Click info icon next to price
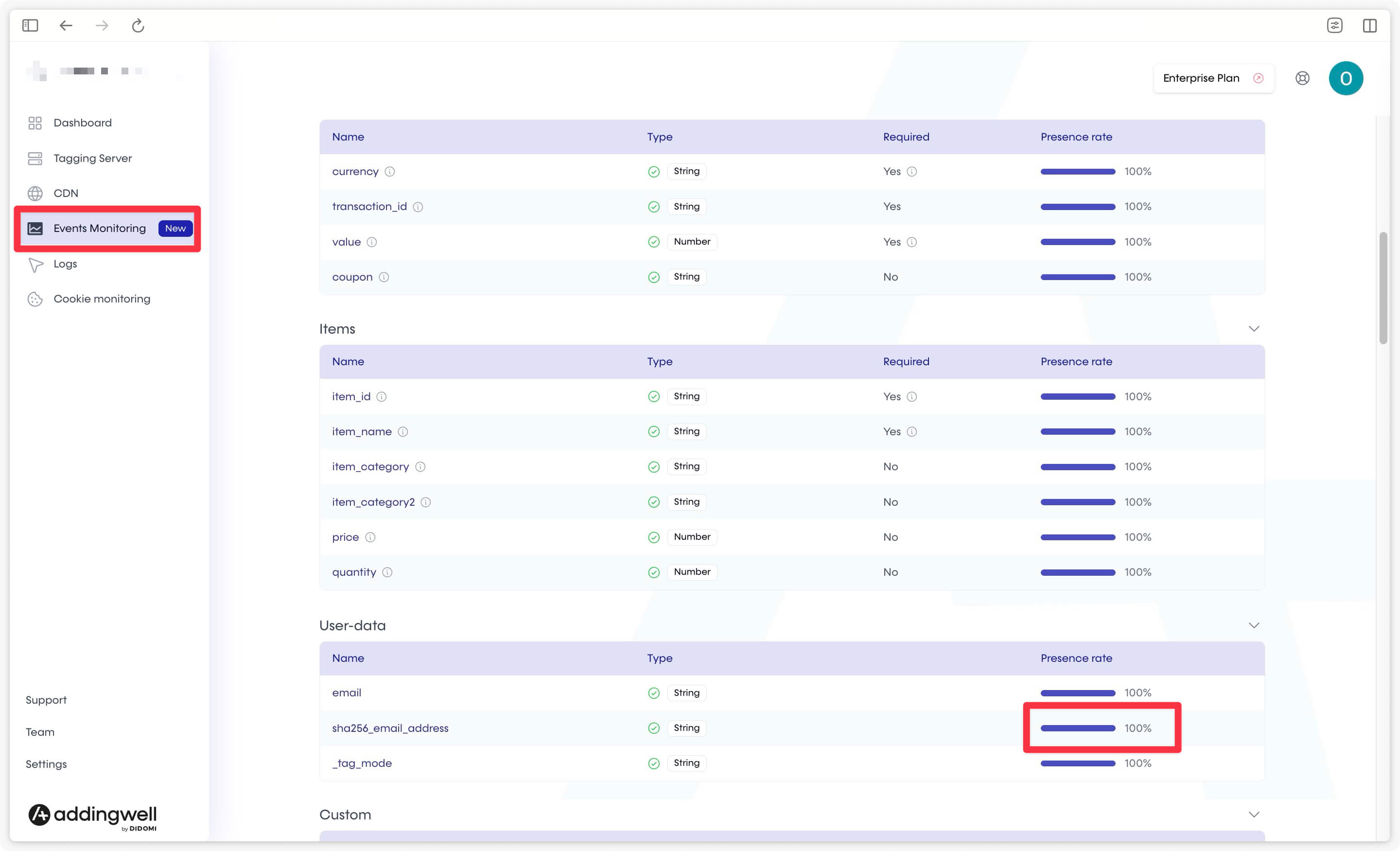The image size is (1400, 851). coord(370,537)
